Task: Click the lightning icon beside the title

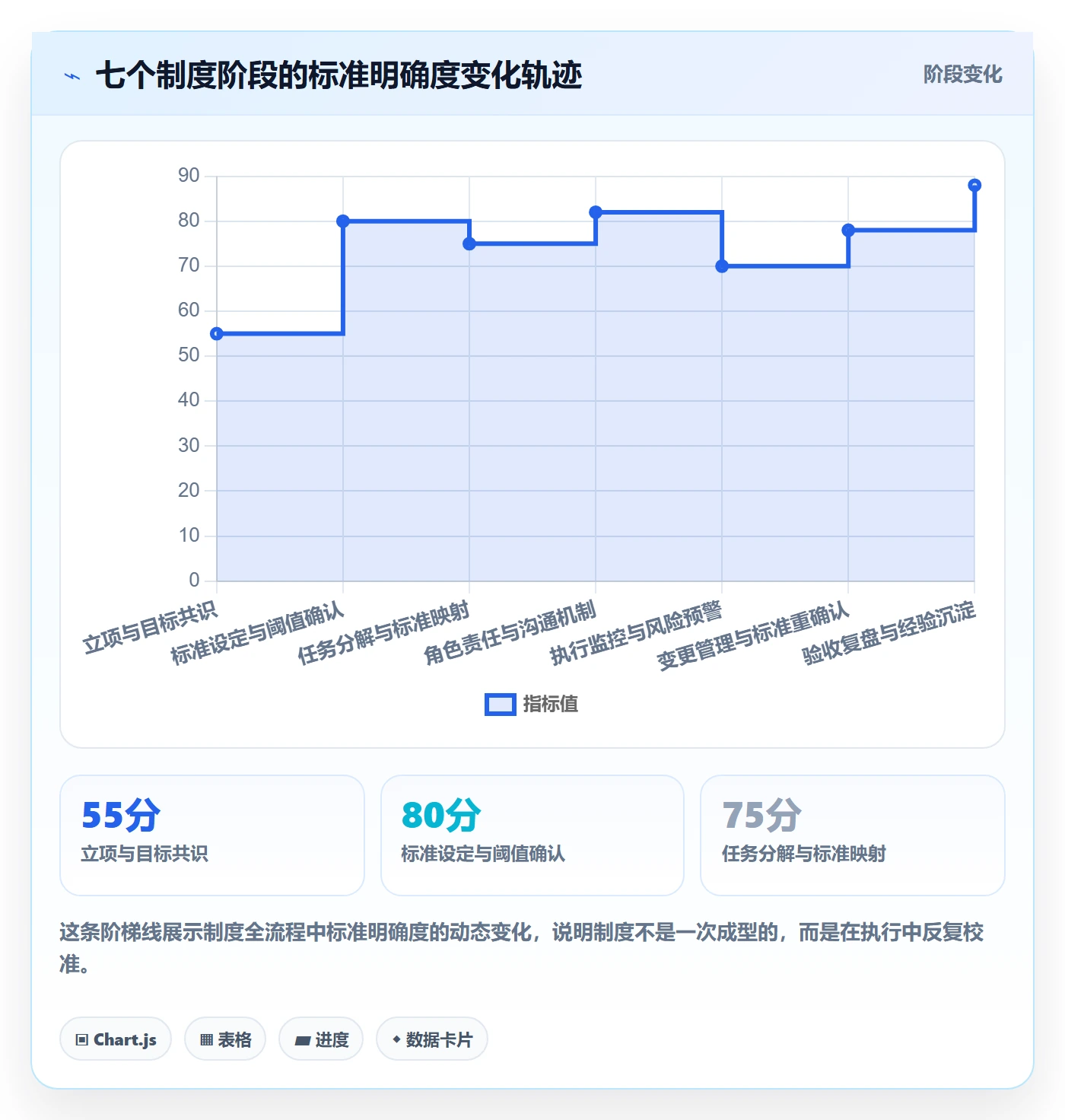Action: click(x=72, y=76)
